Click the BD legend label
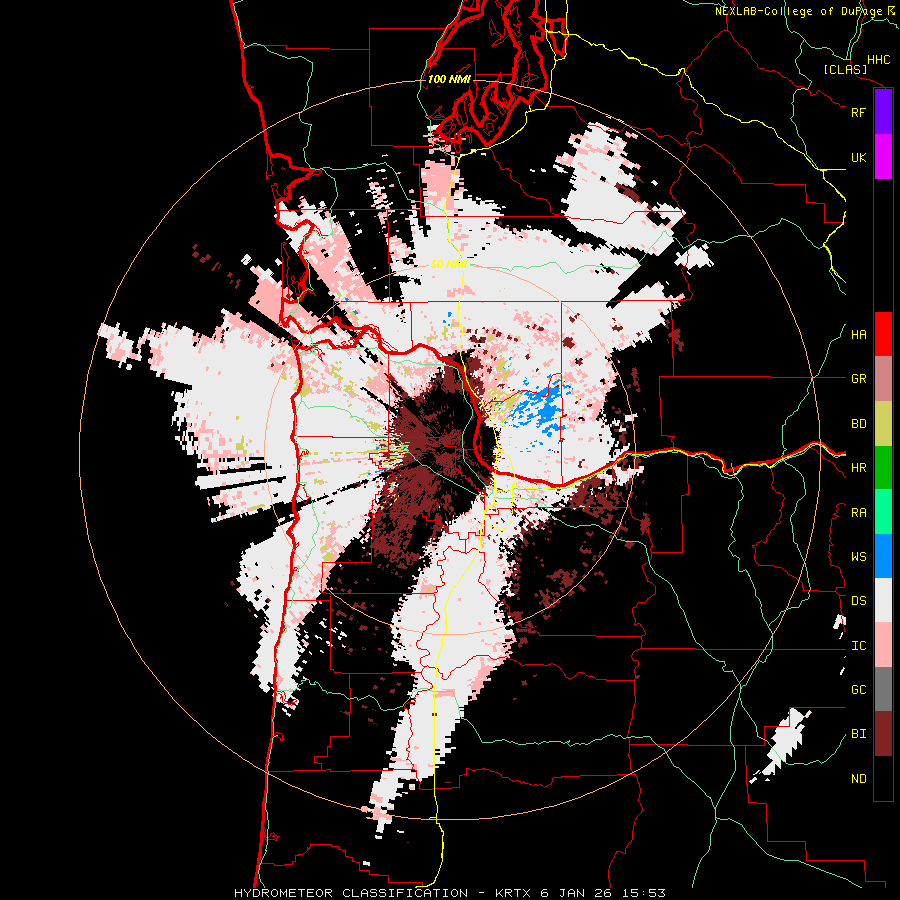900x900 pixels. 858,424
